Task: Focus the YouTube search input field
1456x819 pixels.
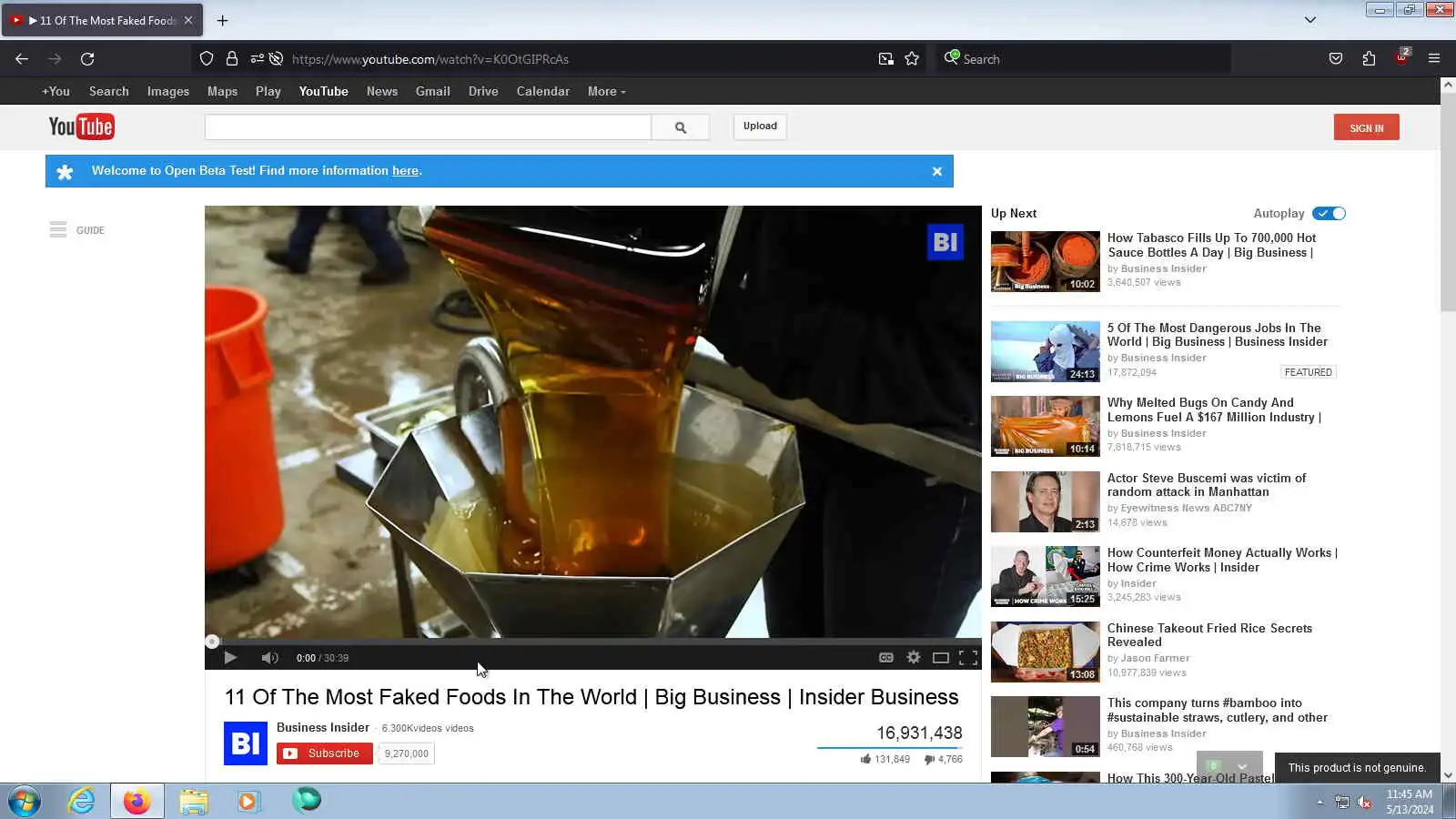Action: pyautogui.click(x=428, y=127)
